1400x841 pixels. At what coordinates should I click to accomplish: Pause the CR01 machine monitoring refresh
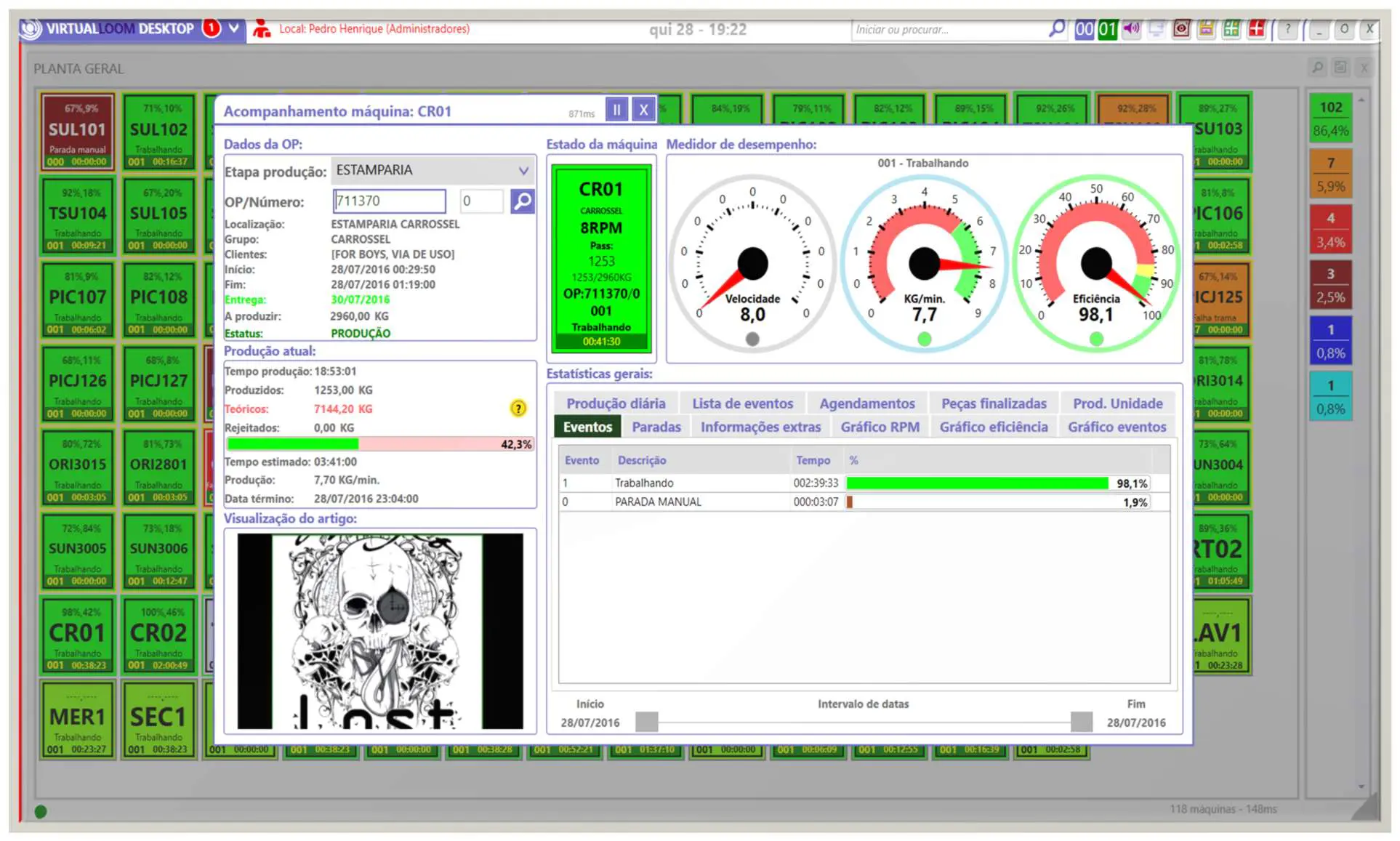[x=616, y=110]
